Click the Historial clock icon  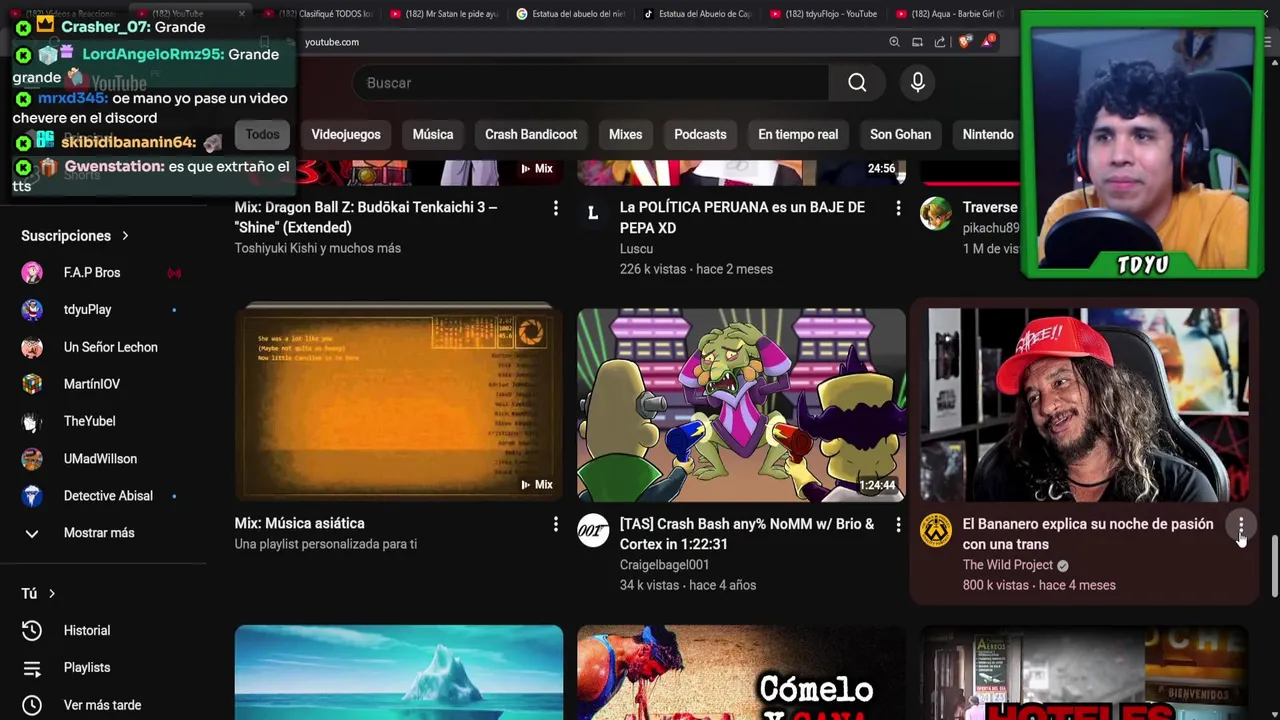tap(32, 630)
